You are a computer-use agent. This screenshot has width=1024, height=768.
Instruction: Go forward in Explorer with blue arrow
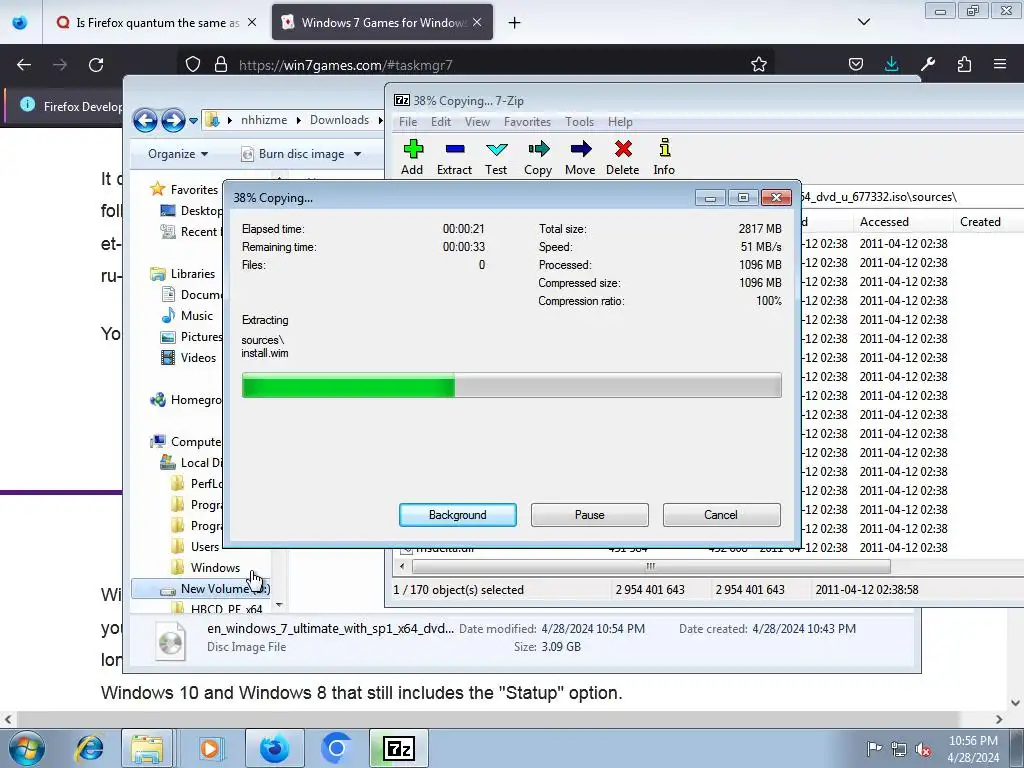tap(173, 120)
